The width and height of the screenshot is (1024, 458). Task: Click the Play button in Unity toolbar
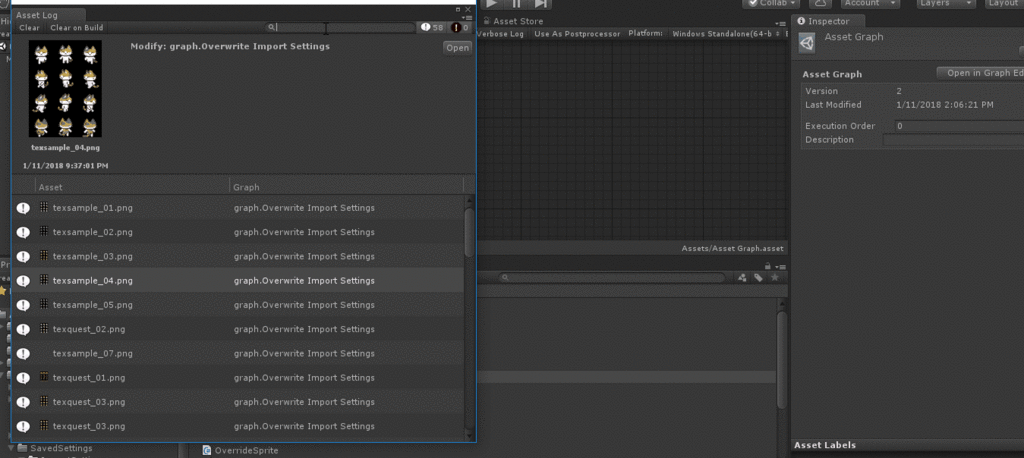[493, 4]
